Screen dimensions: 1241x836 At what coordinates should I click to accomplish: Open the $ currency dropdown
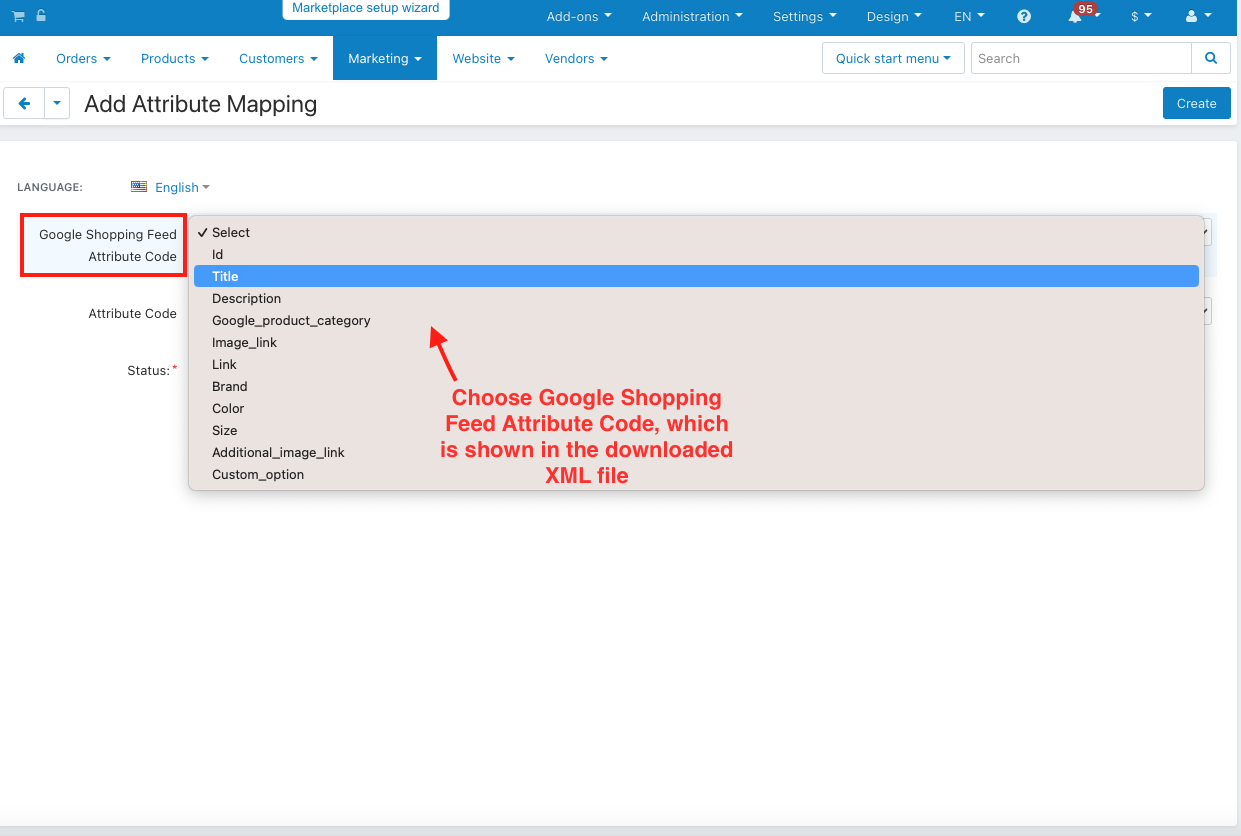(1141, 16)
